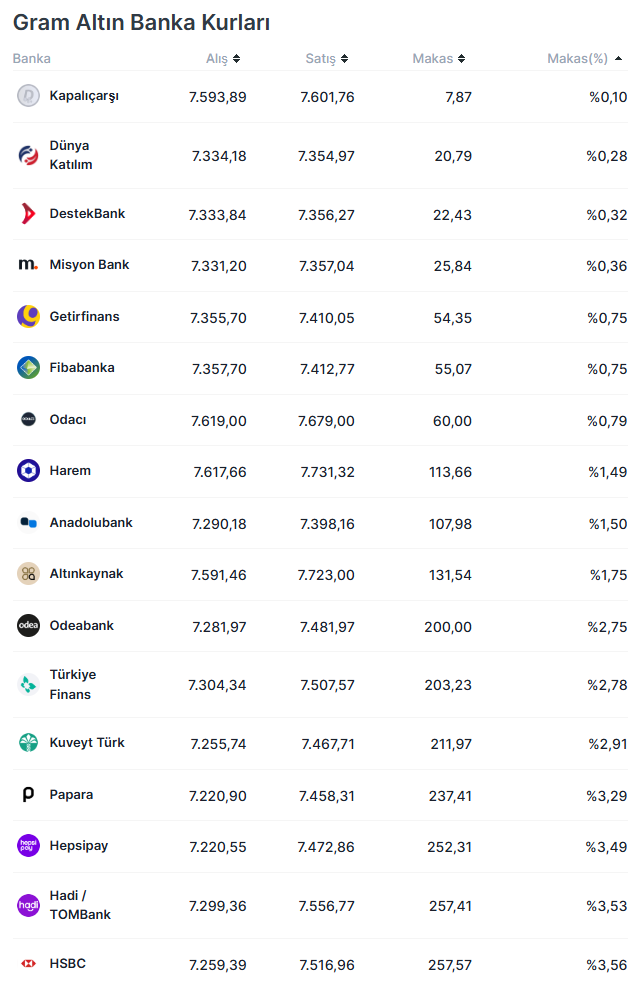The image size is (639, 985).
Task: Click the HSBC red hexagon logo
Action: click(28, 964)
